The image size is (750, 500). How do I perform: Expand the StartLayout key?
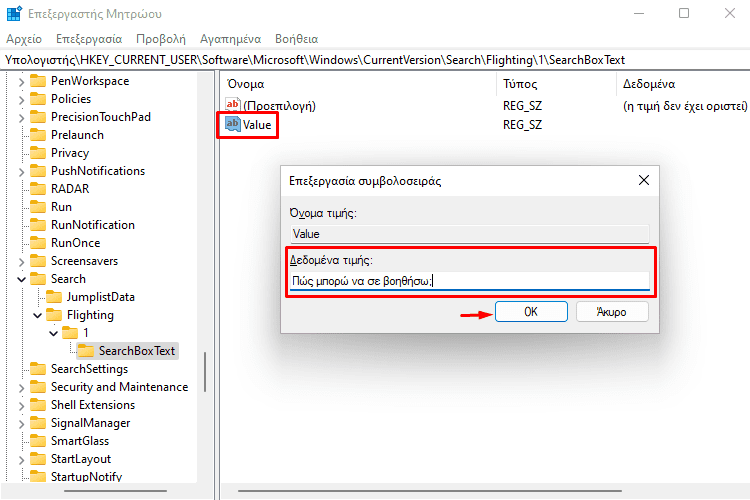21,460
